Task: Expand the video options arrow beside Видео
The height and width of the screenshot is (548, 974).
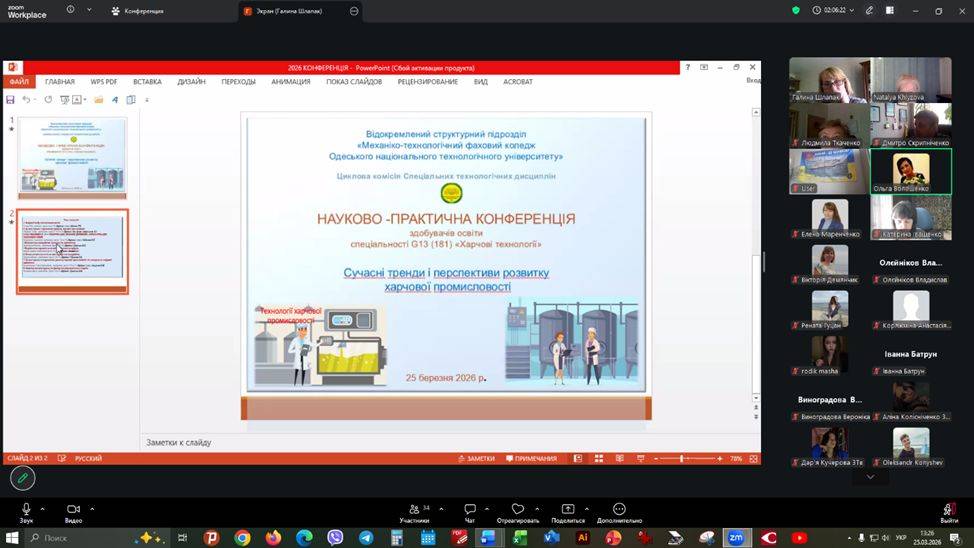Action: [x=92, y=508]
